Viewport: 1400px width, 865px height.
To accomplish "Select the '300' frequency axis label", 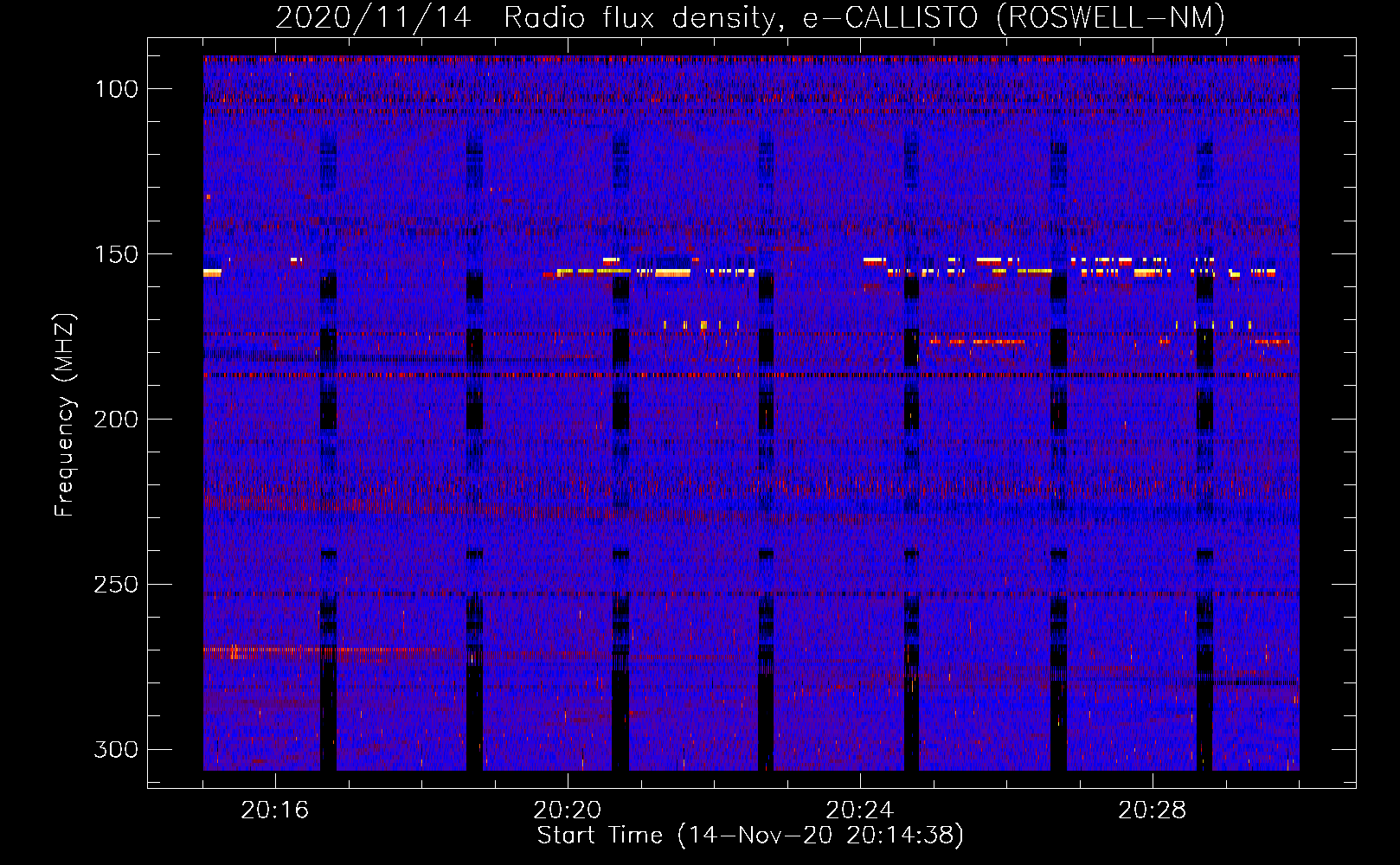I will pyautogui.click(x=116, y=749).
